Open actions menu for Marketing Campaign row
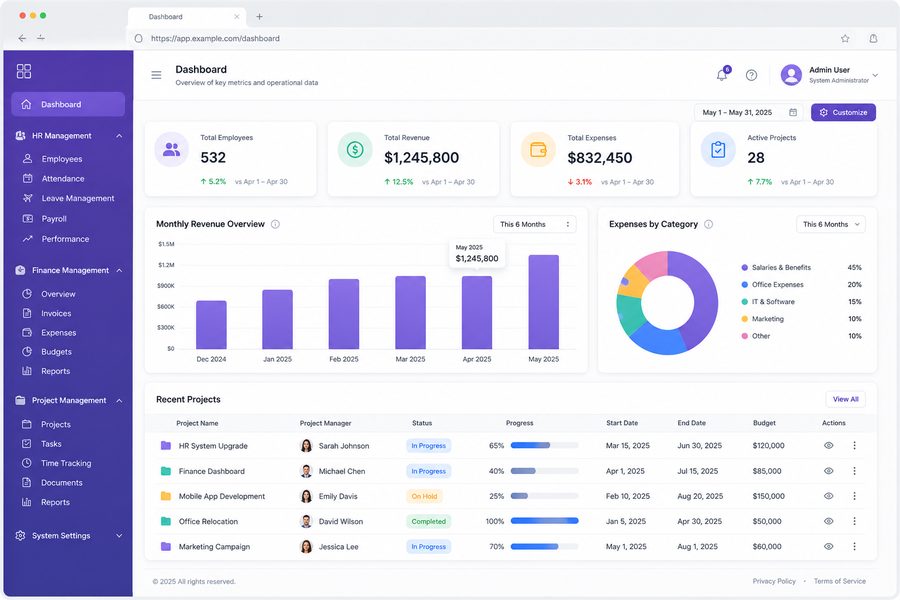This screenshot has width=900, height=600. 854,547
